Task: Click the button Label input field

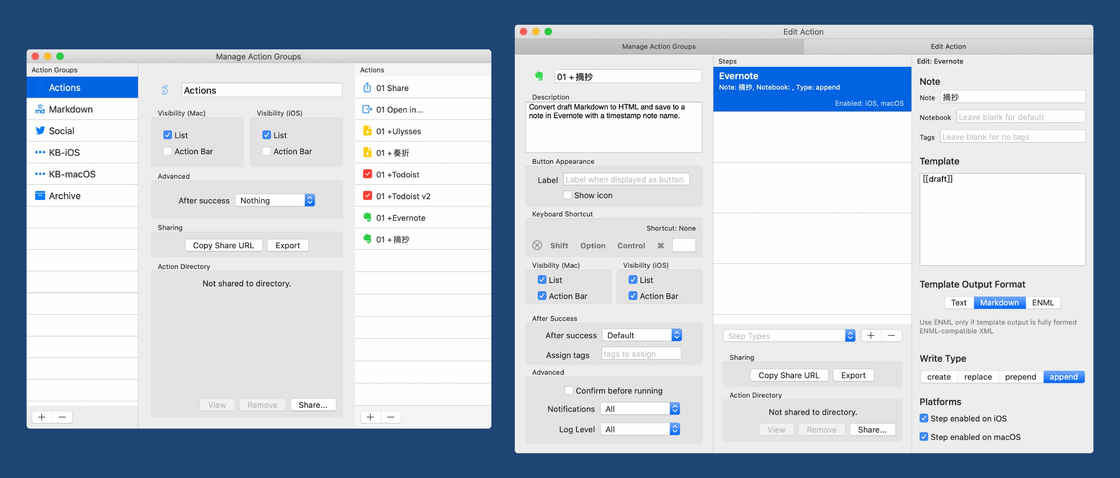Action: (626, 179)
